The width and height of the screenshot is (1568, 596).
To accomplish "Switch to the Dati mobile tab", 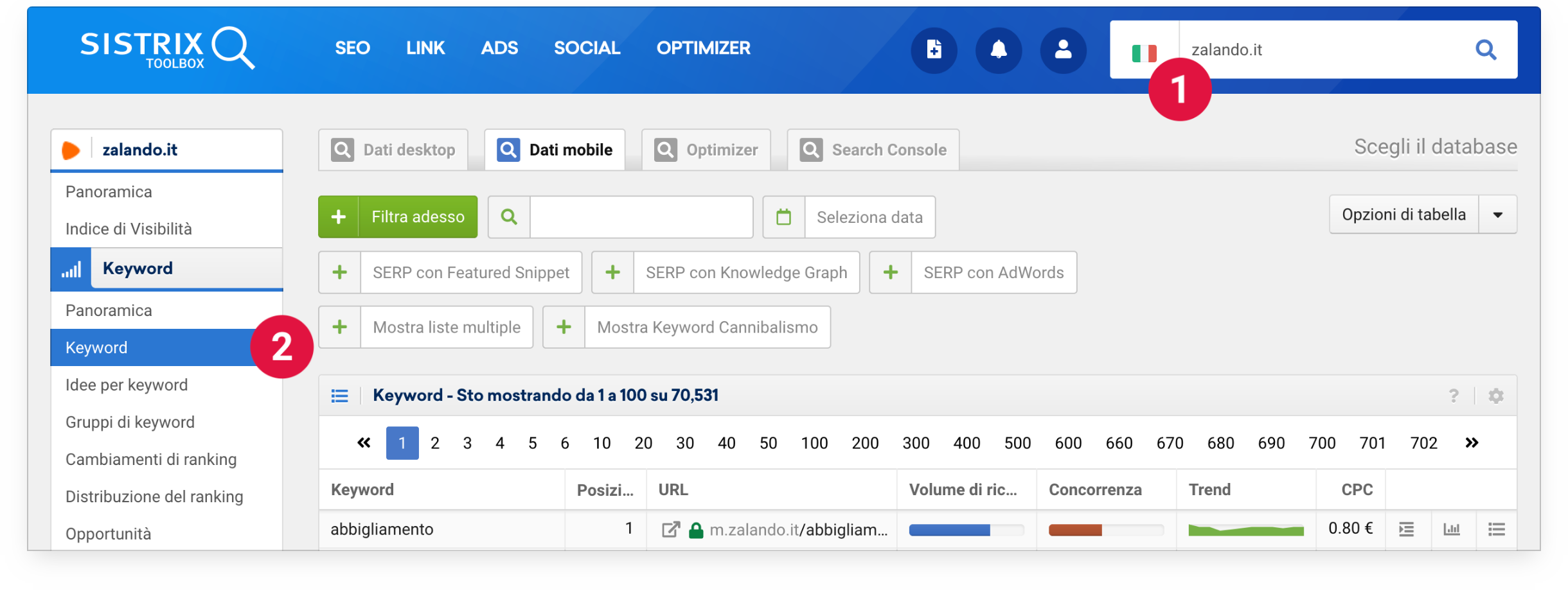I will click(x=555, y=150).
